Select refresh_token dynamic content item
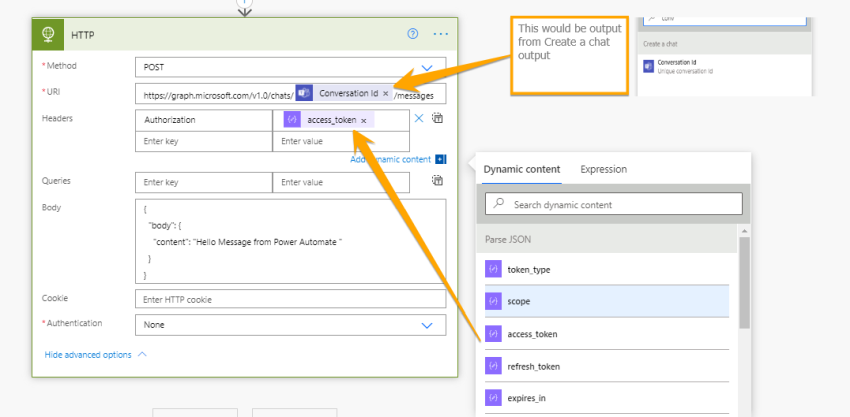Screen dimensions: 850x417 (607, 366)
